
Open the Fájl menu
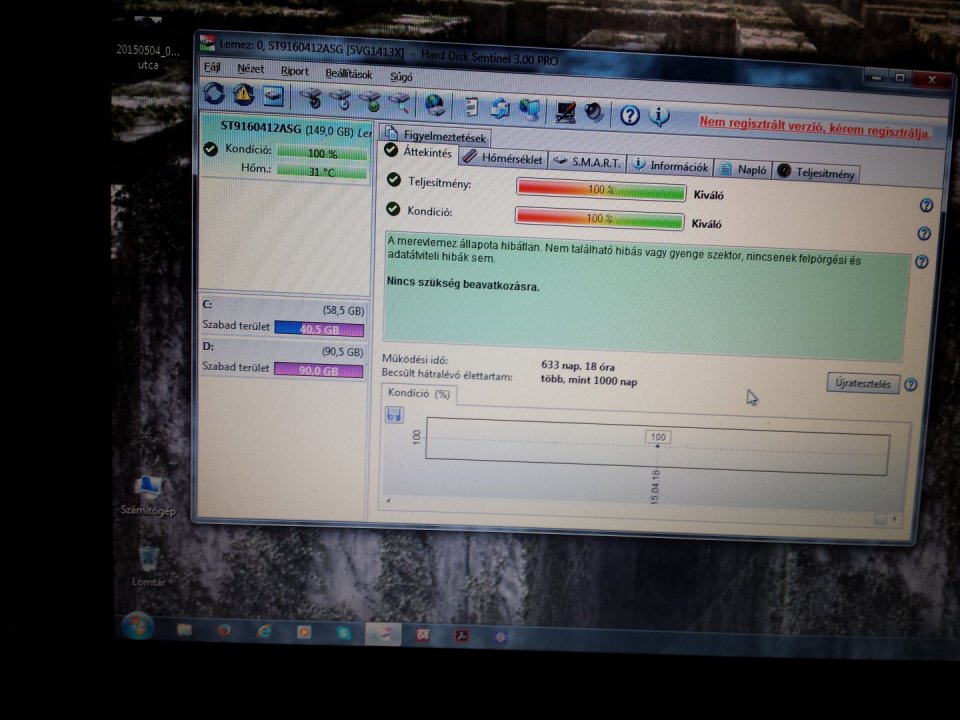pyautogui.click(x=212, y=67)
